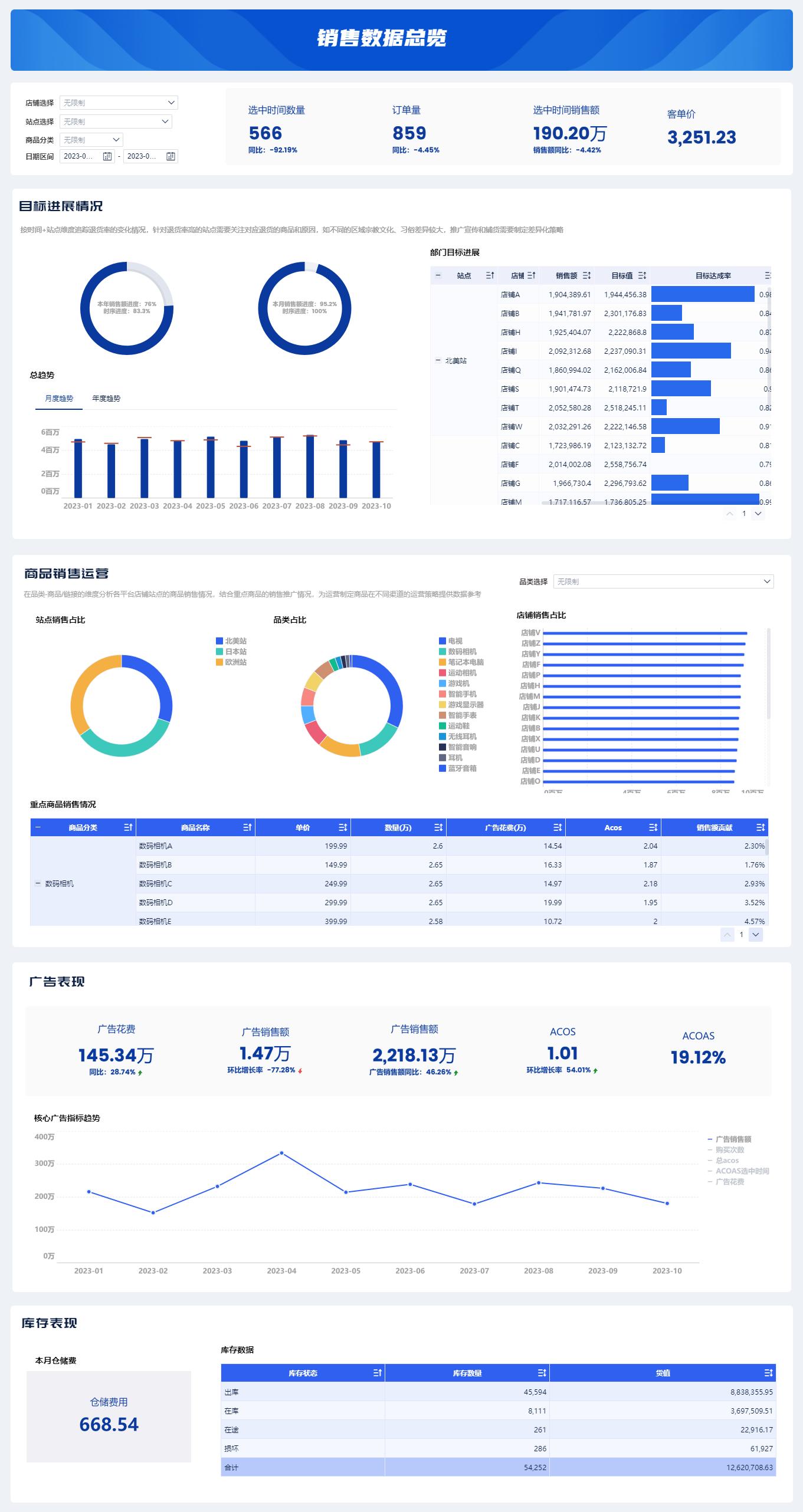Image resolution: width=803 pixels, height=1512 pixels.
Task: Sort the 目标值 column
Action: click(x=642, y=275)
